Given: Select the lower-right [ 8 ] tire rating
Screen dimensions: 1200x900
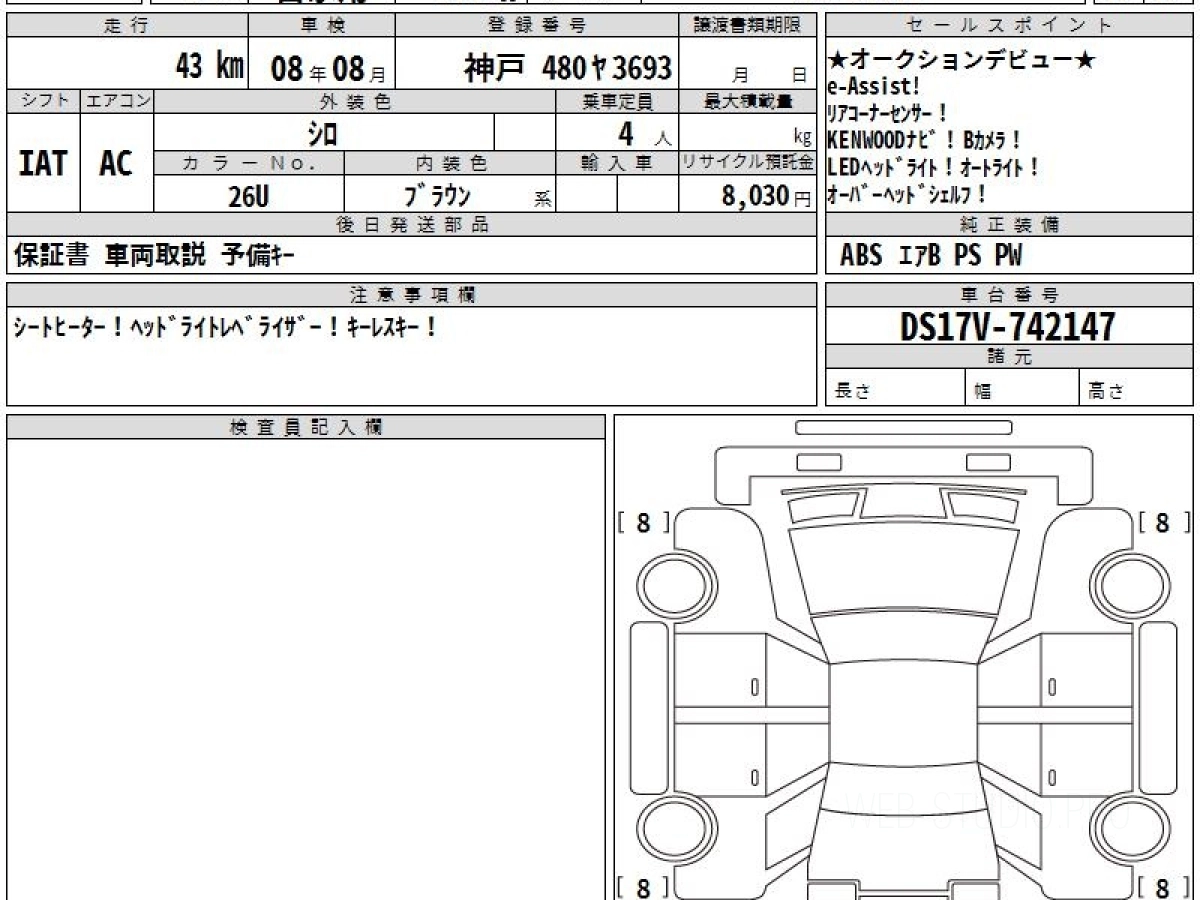Looking at the screenshot, I should pos(1163,887).
